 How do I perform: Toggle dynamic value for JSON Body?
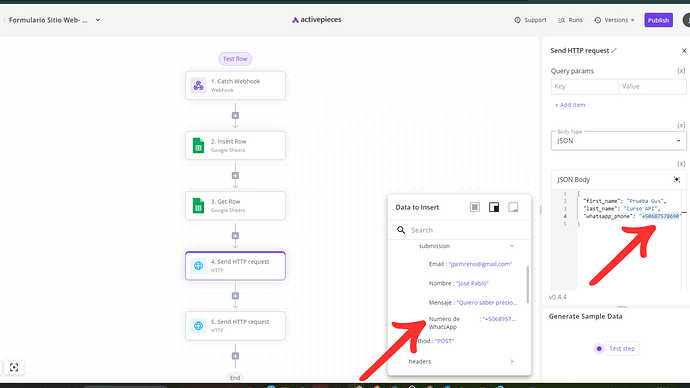(x=681, y=164)
